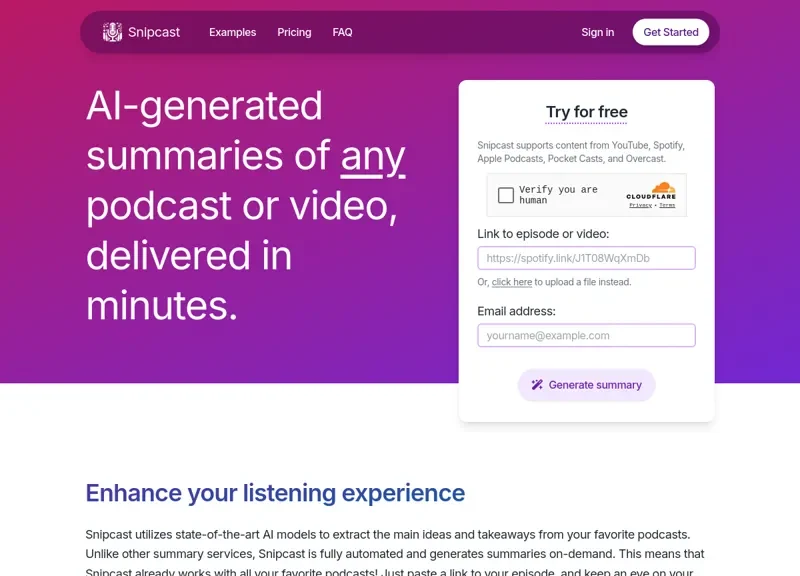This screenshot has height=576, width=800.
Task: Click the Snipcast logo icon
Action: click(x=112, y=32)
